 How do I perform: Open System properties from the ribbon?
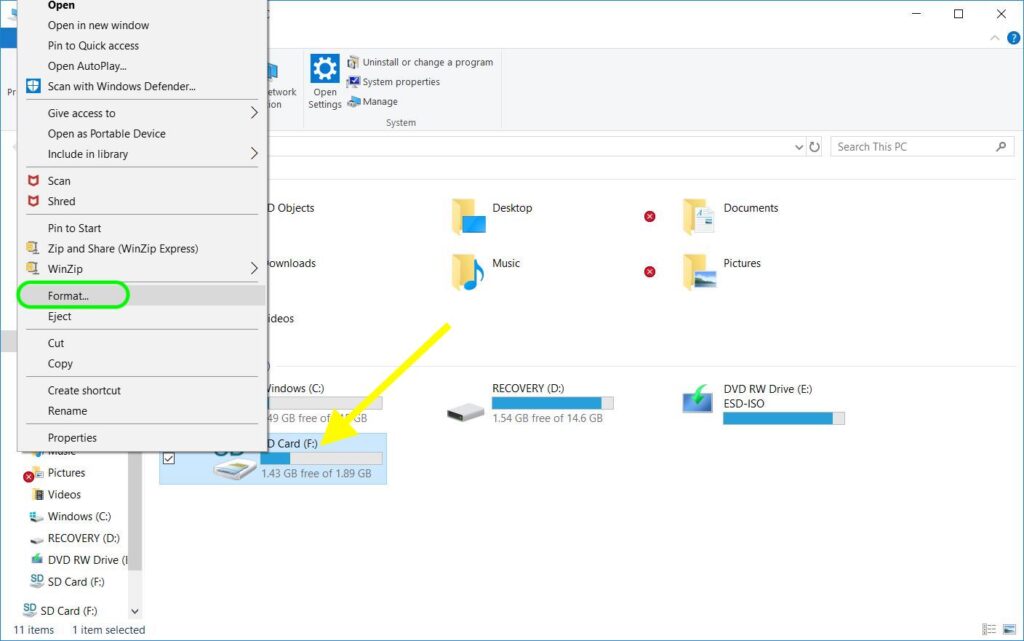400,82
